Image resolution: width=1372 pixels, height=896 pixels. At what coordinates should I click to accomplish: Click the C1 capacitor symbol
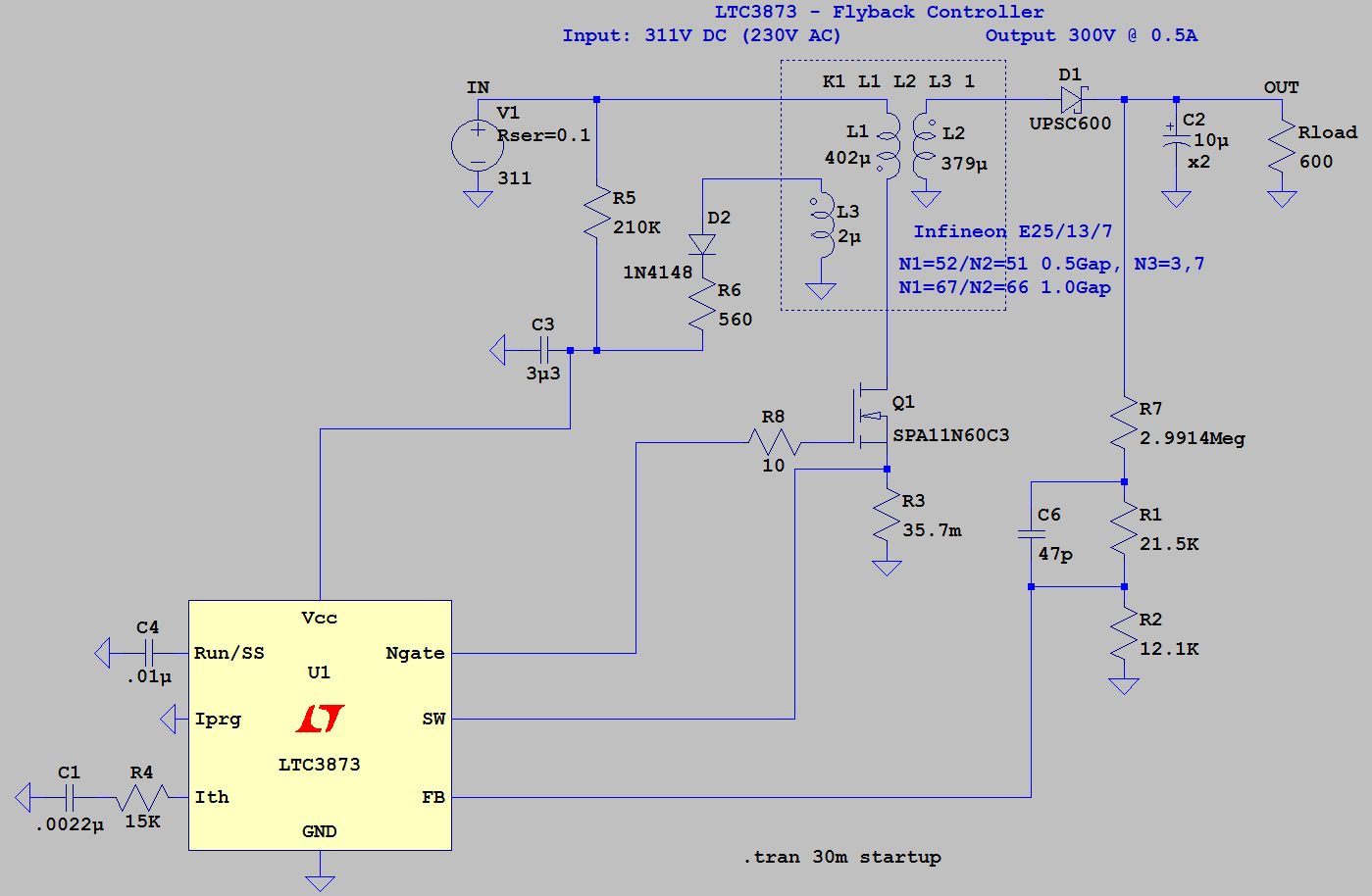click(x=70, y=797)
